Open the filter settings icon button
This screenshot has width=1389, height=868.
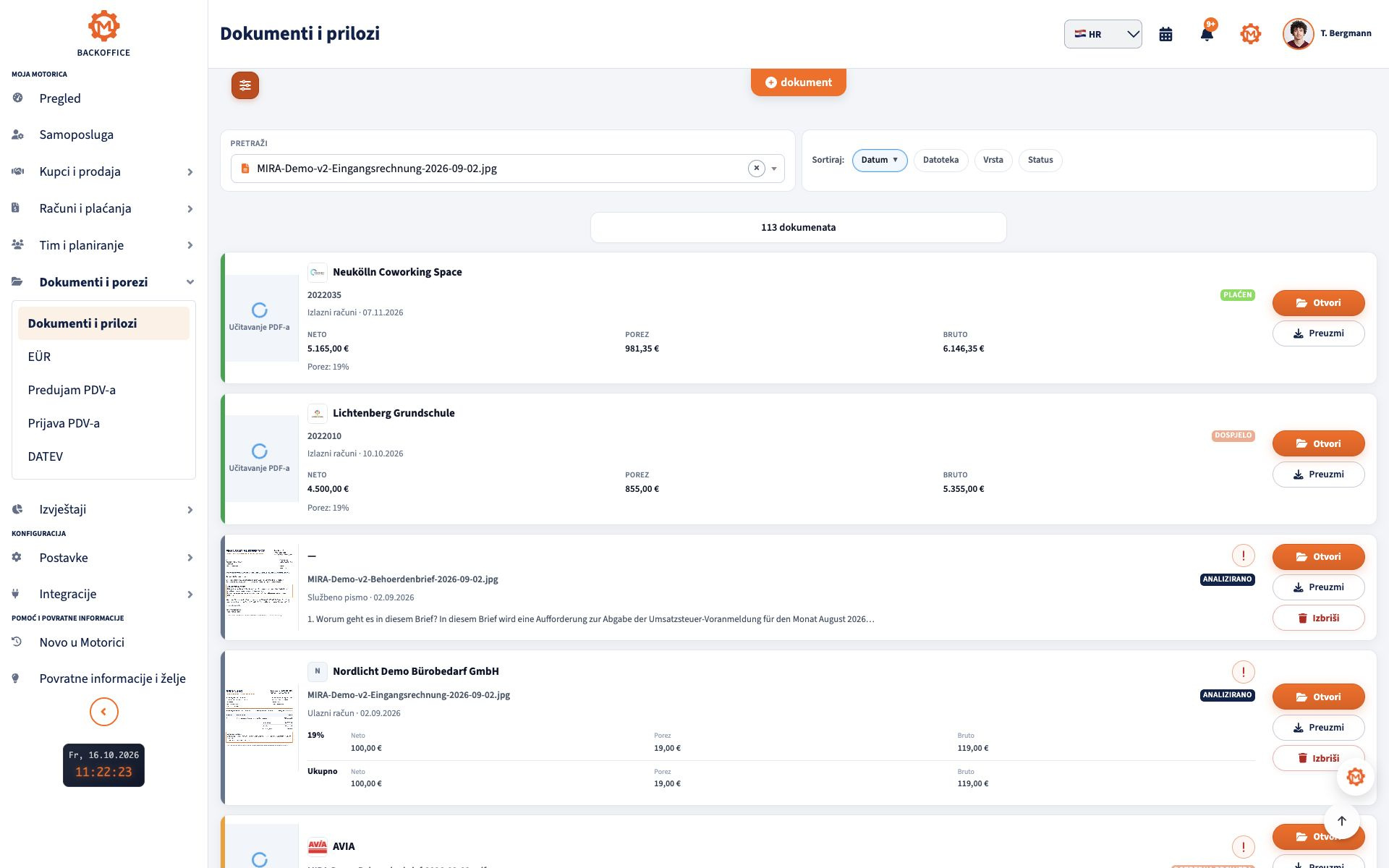click(245, 85)
